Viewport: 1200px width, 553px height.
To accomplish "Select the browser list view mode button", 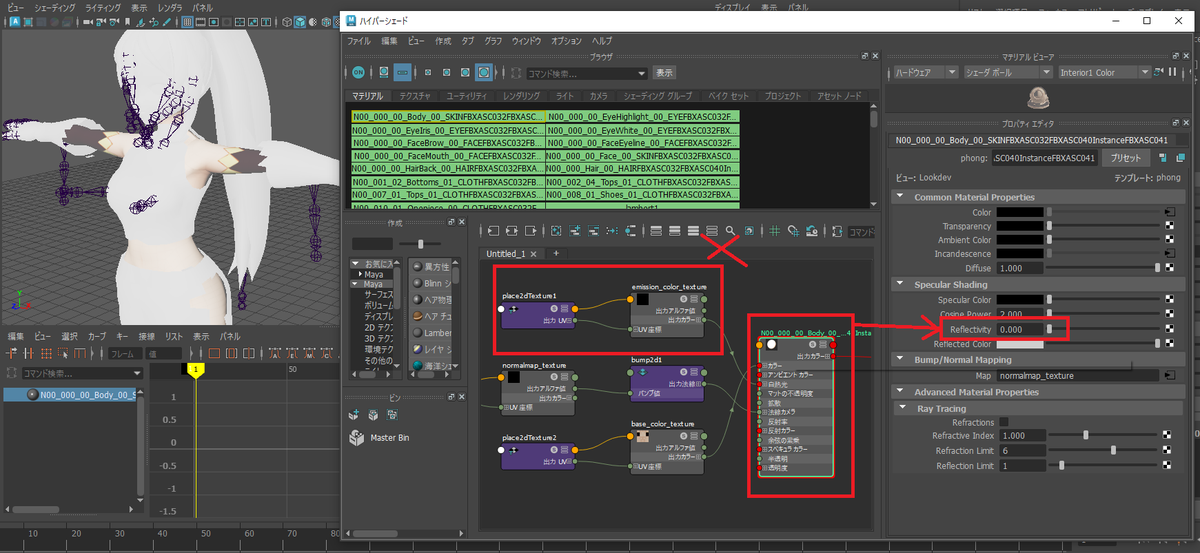I will pos(402,72).
